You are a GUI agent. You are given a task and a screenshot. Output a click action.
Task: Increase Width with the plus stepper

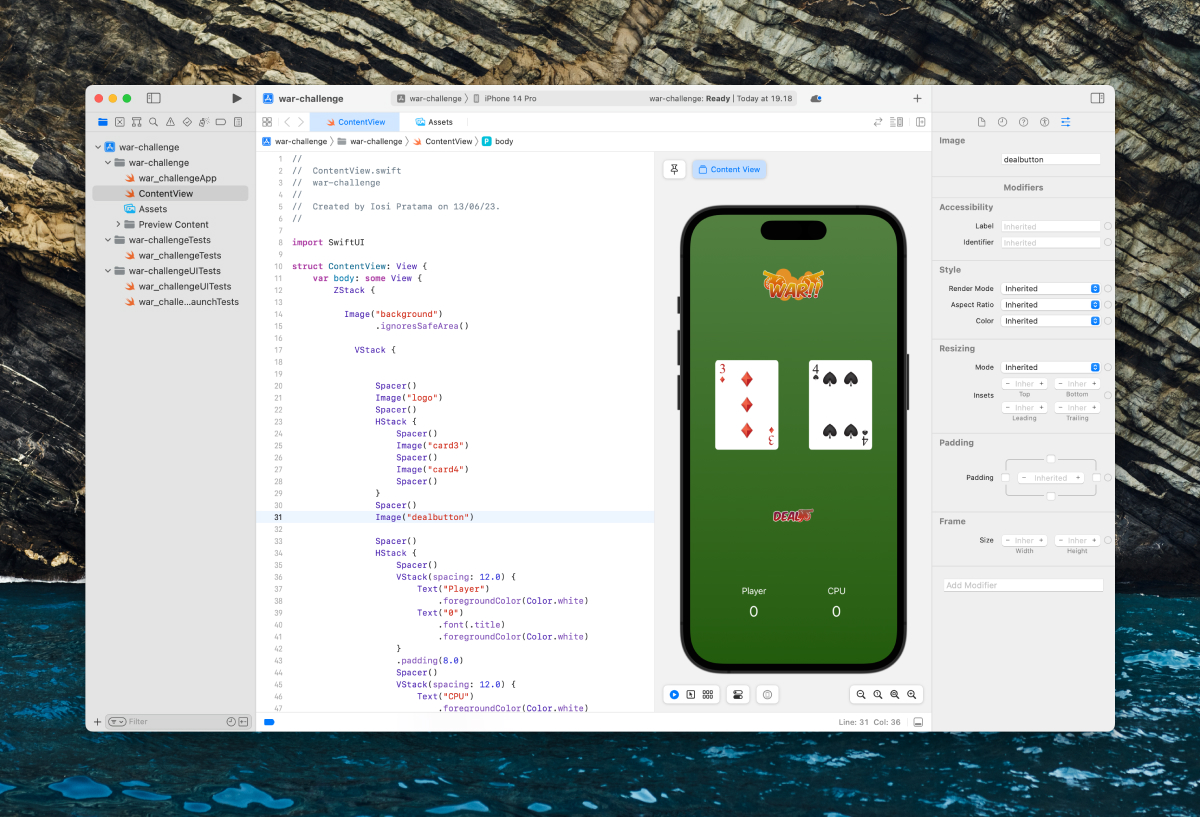pos(1041,540)
